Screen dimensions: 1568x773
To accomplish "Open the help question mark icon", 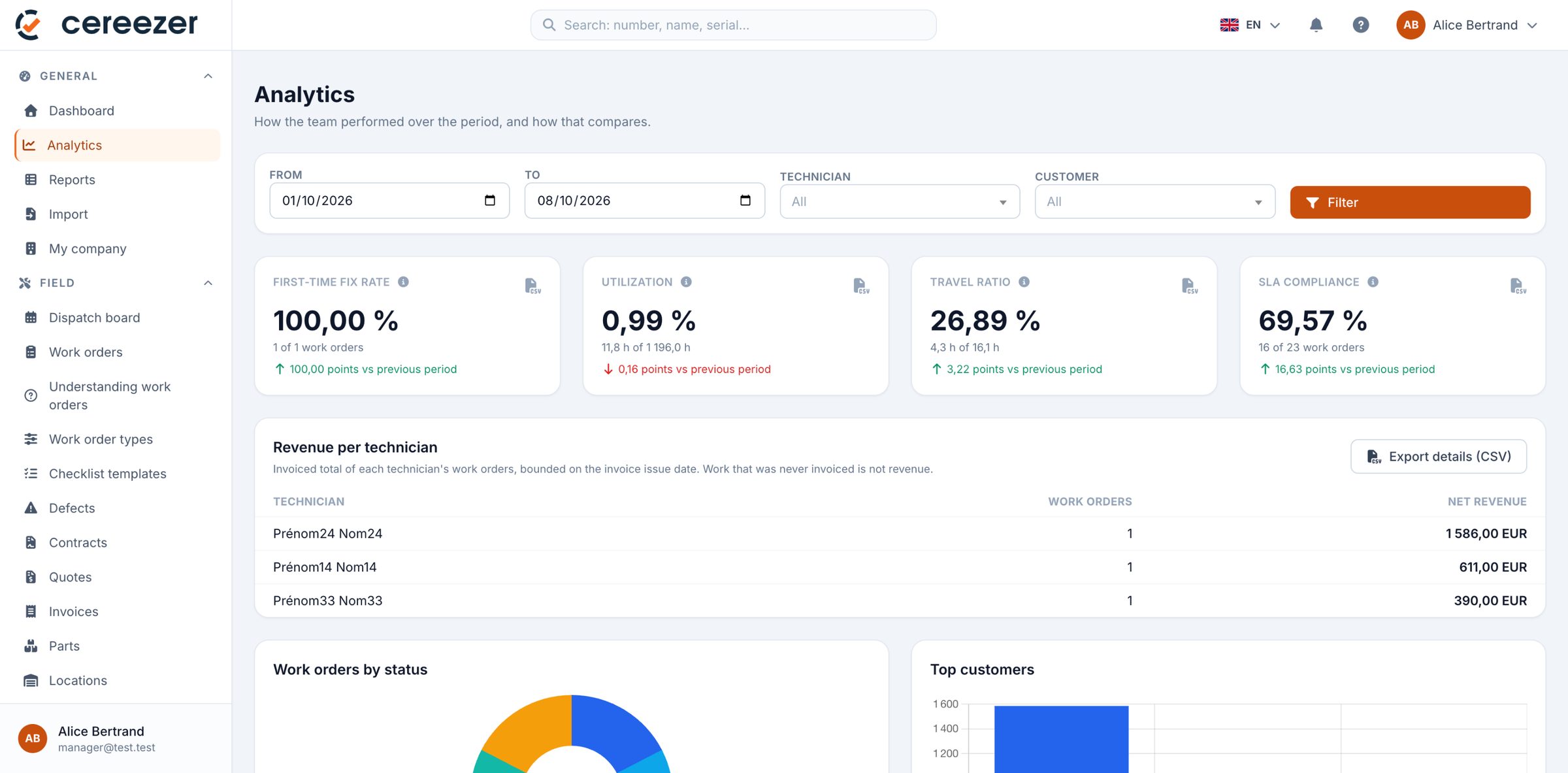I will tap(1360, 25).
